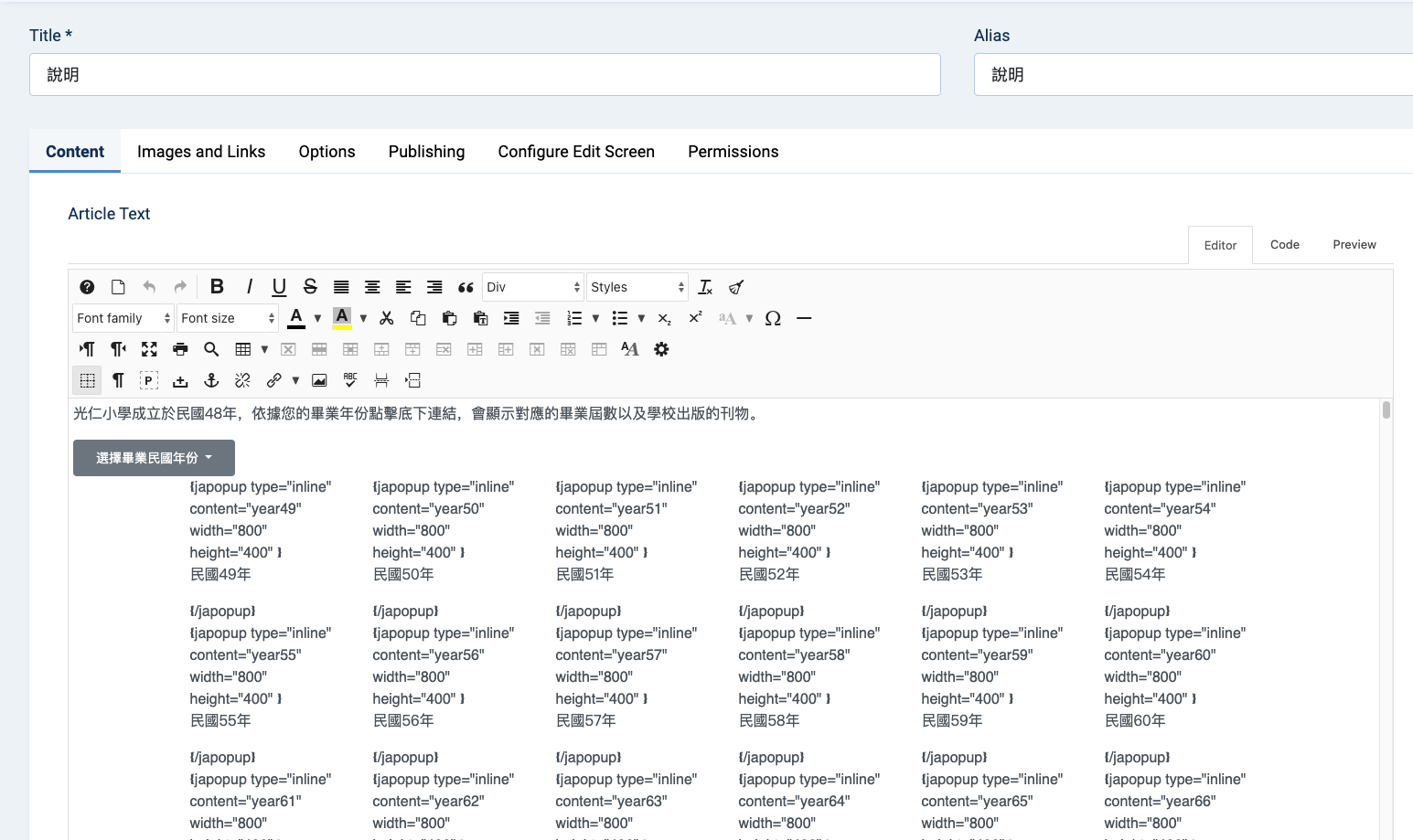Screen dimensions: 1413x840
Task: Open find and replace magnifier icon
Action: (211, 349)
